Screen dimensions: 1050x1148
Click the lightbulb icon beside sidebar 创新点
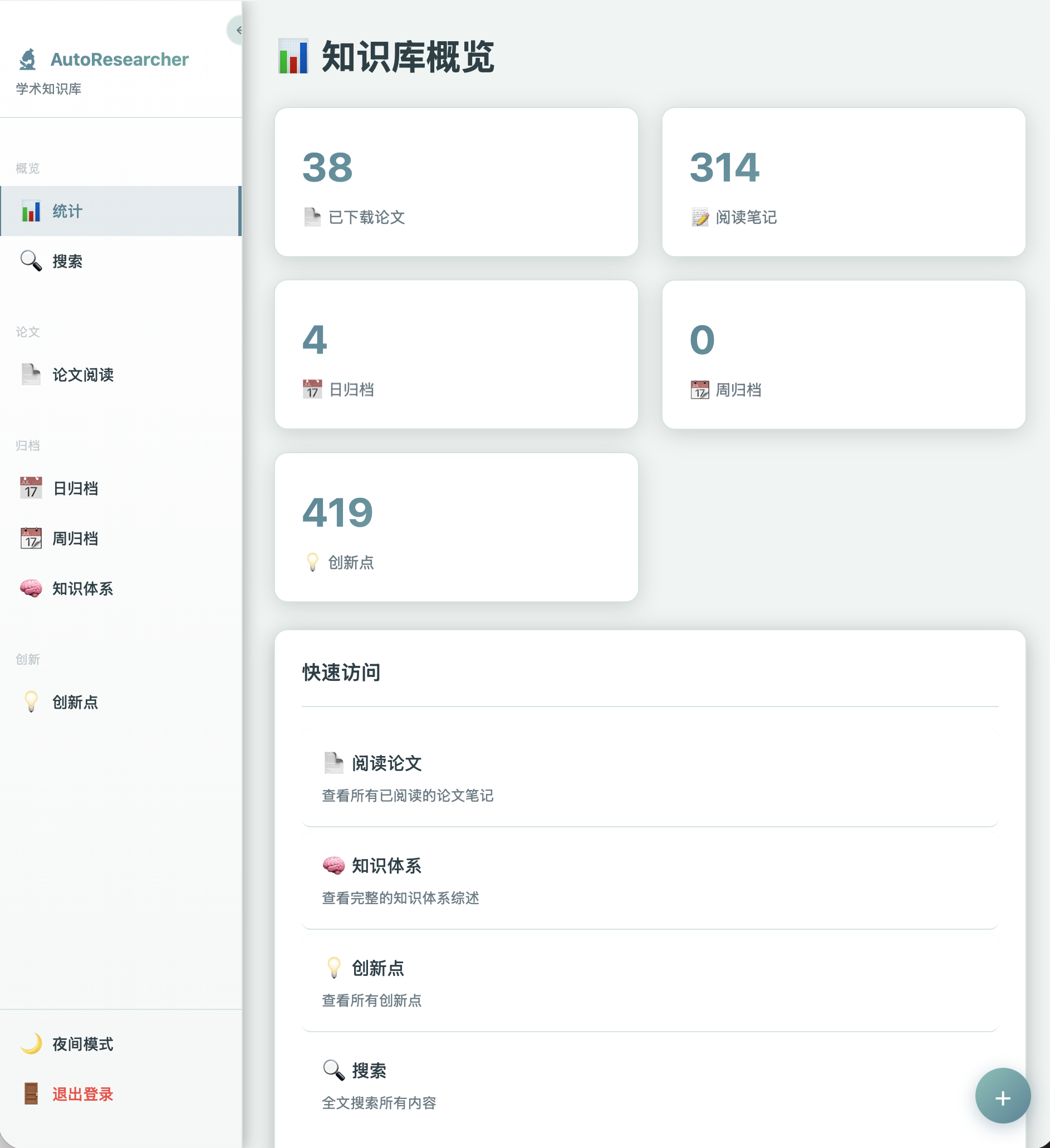[x=31, y=702]
